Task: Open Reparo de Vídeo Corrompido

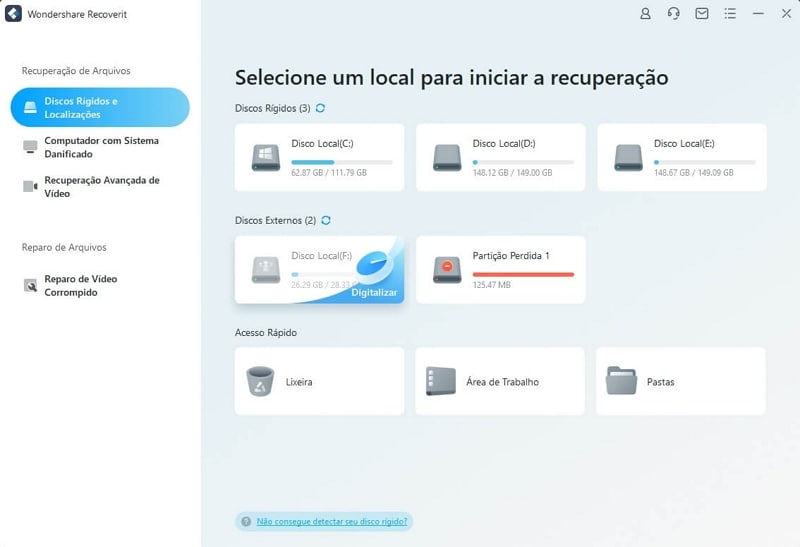Action: pyautogui.click(x=100, y=285)
